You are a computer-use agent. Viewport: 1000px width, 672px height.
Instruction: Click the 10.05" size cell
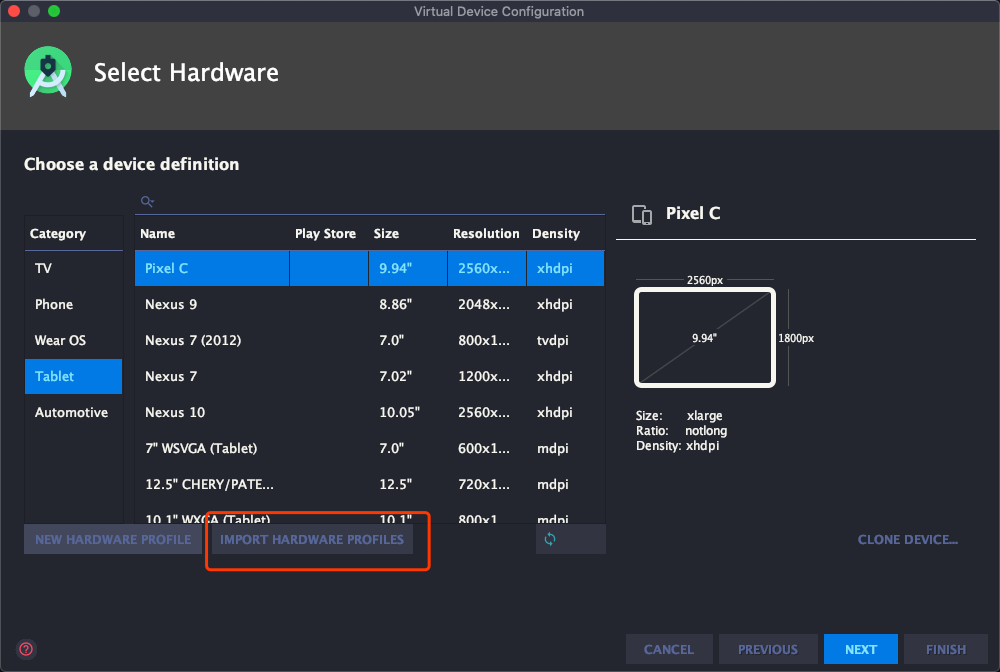coord(408,413)
